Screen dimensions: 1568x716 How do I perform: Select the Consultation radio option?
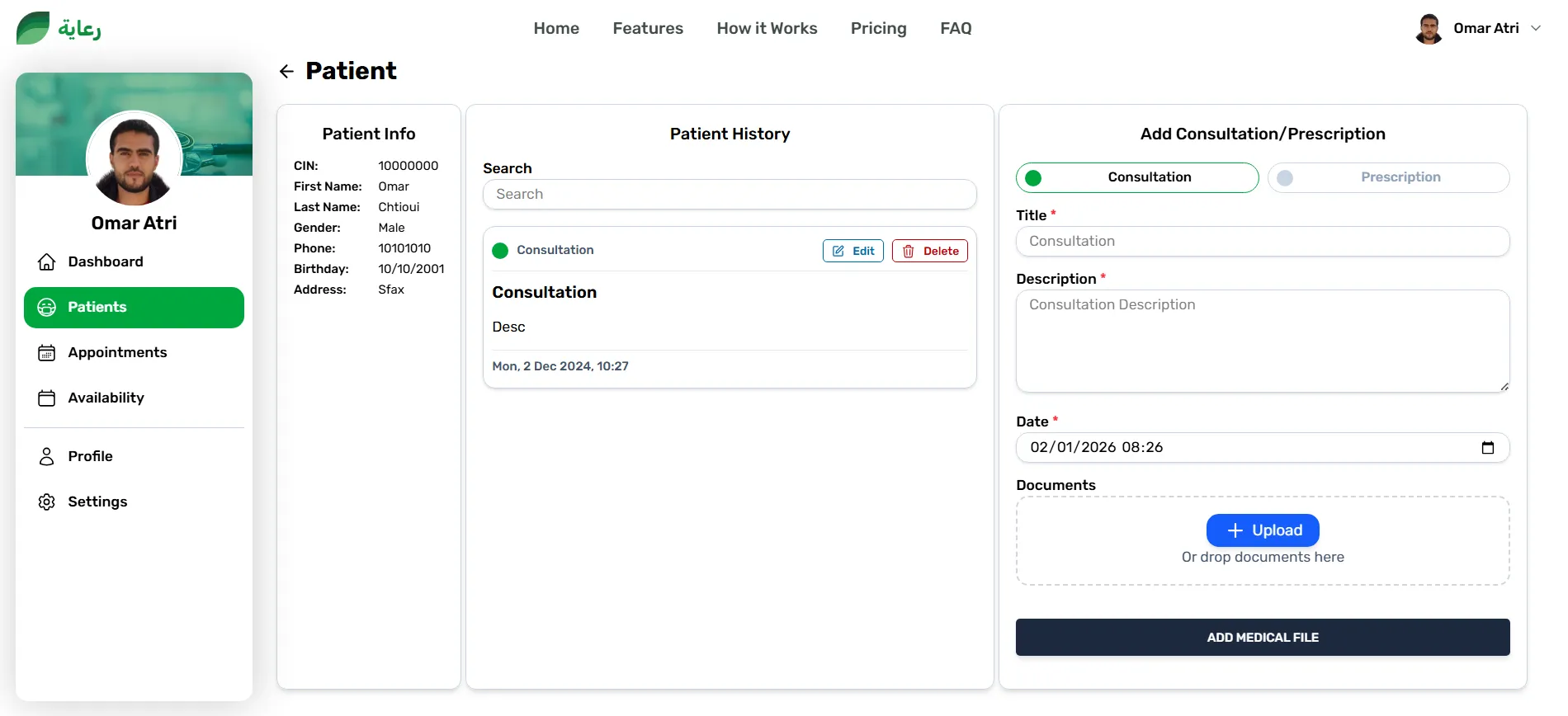point(1137,177)
